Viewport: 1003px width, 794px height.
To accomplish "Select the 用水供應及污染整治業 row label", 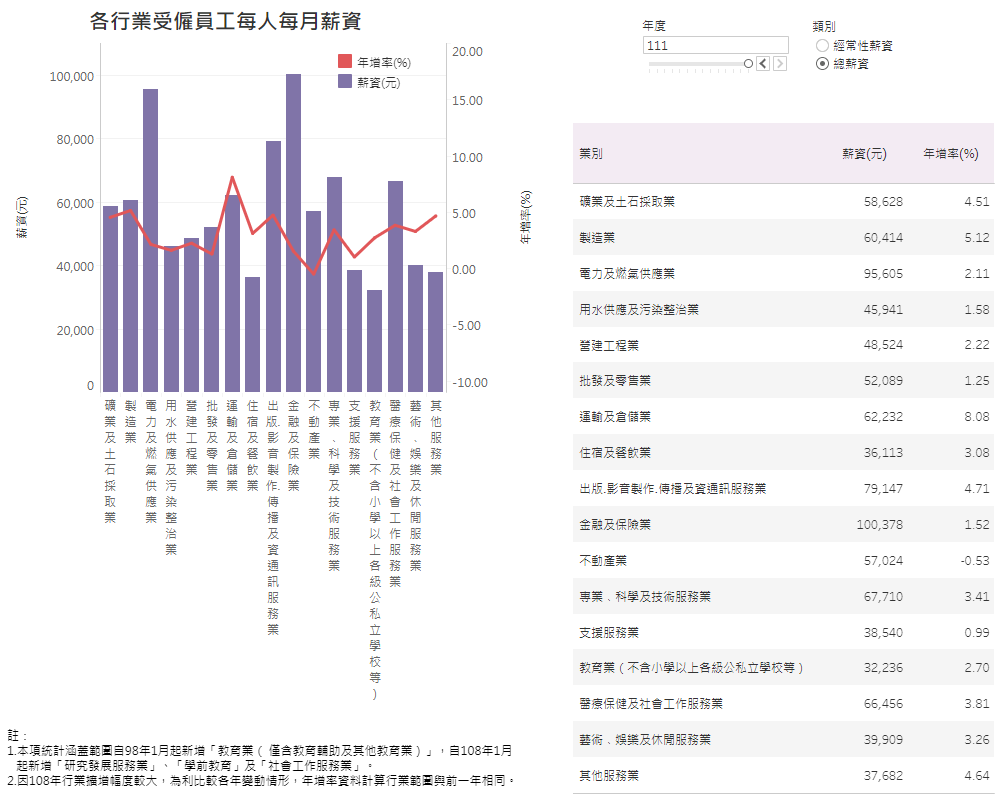I will pyautogui.click(x=639, y=309).
